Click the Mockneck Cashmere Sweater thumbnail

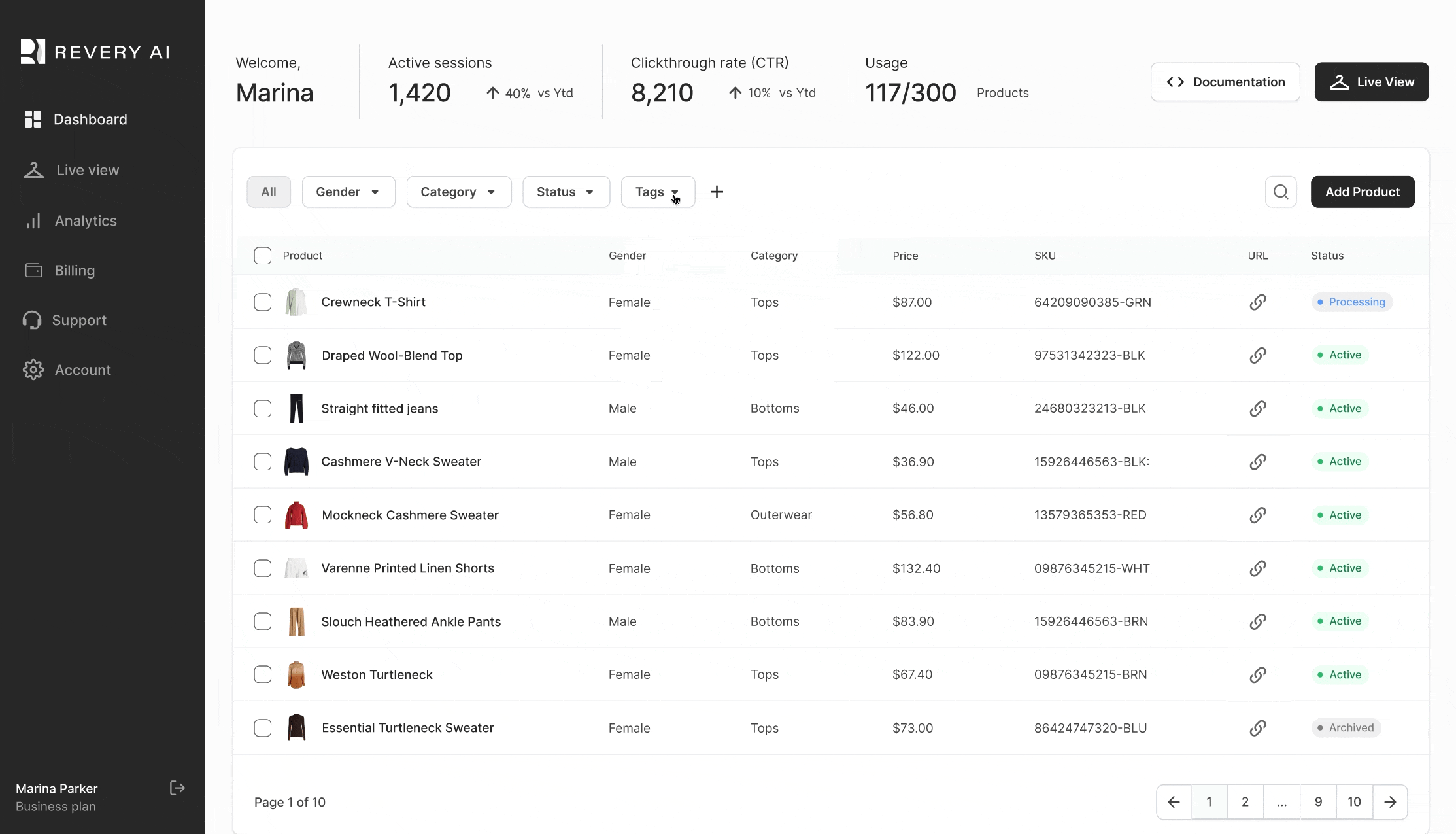(296, 515)
